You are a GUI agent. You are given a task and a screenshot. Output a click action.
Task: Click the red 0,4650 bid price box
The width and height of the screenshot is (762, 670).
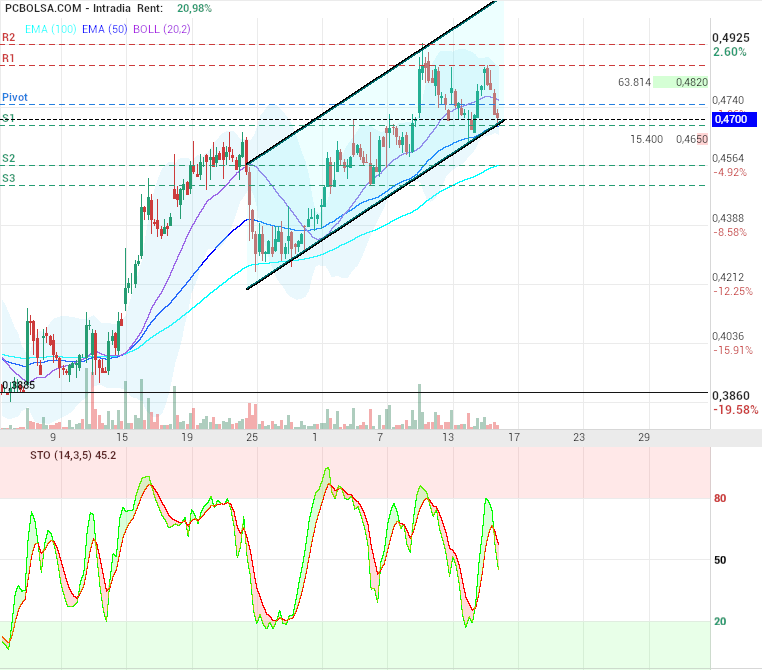[692, 139]
